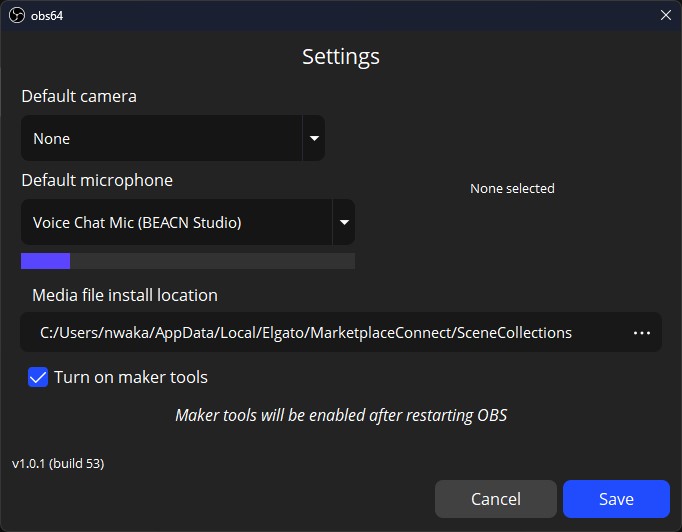
Task: Click the media file install path field
Action: point(306,333)
